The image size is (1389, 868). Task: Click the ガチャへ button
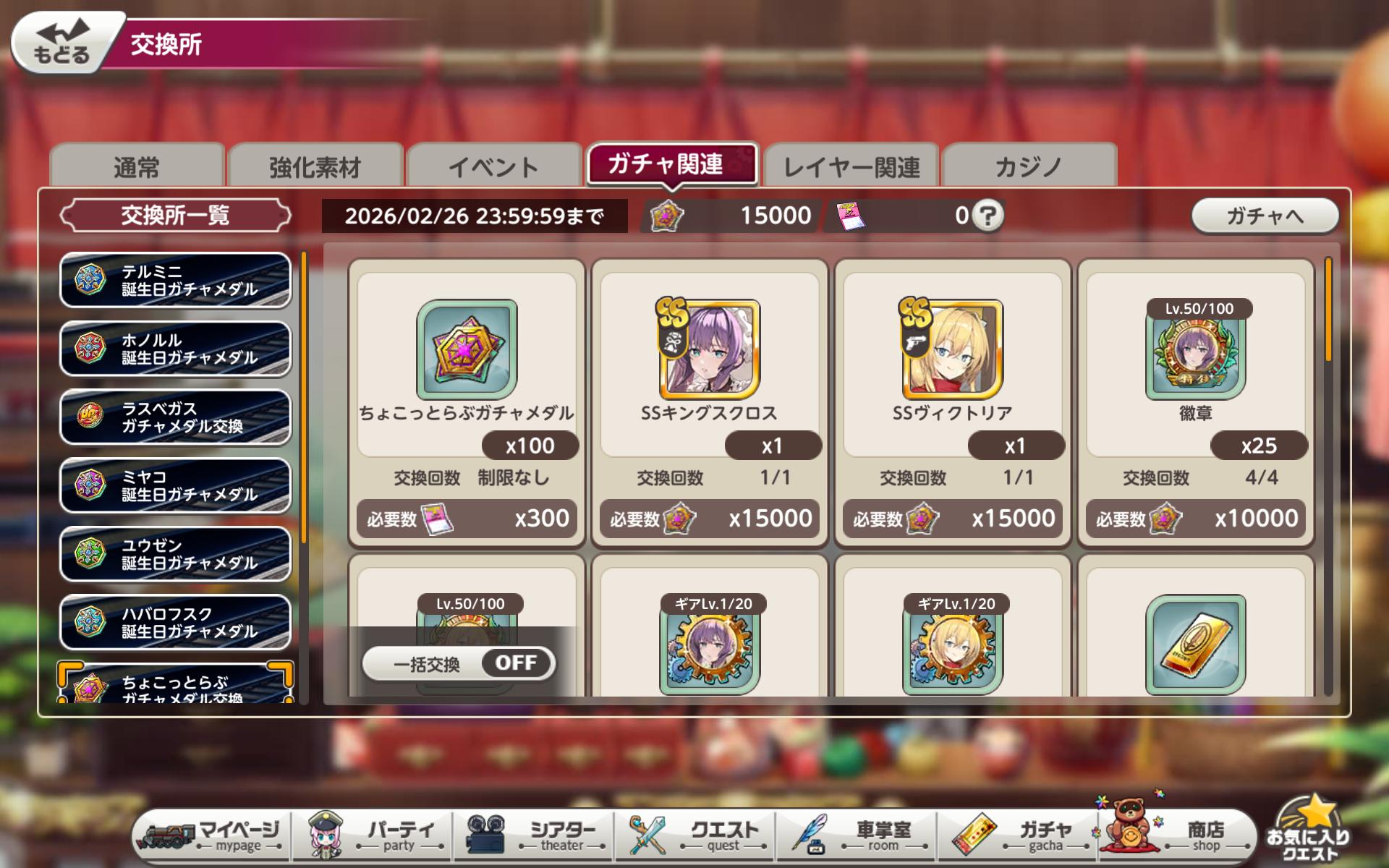click(x=1265, y=216)
